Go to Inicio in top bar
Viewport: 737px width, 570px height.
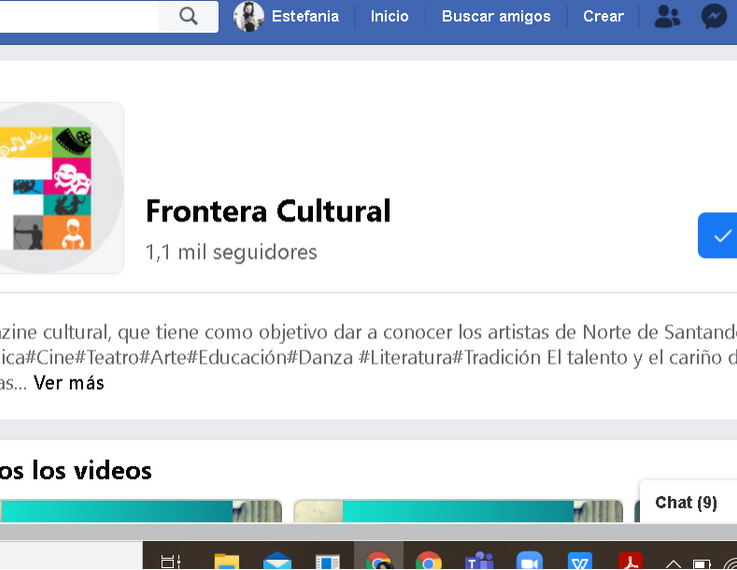click(x=389, y=16)
